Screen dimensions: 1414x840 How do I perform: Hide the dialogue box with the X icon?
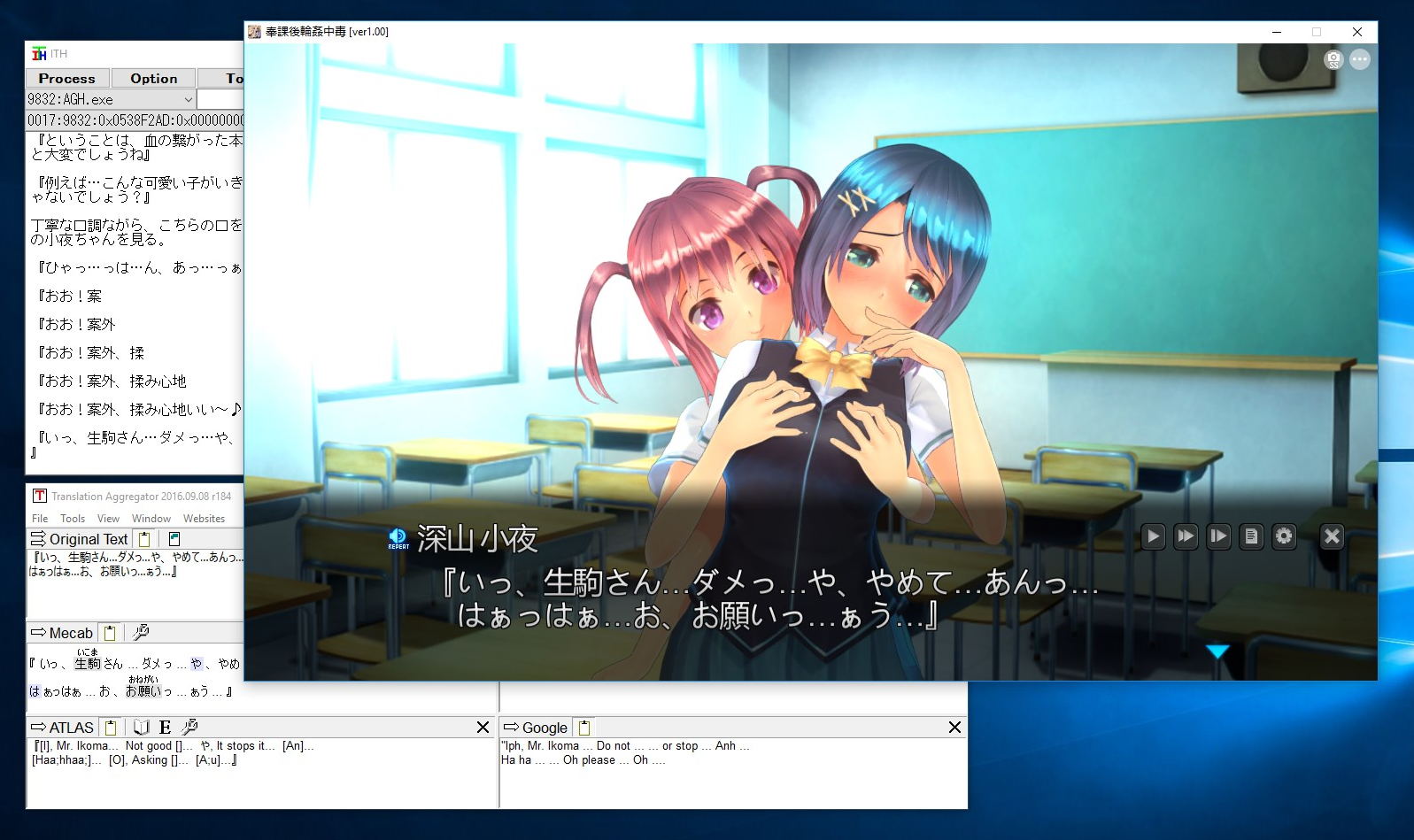click(1332, 536)
